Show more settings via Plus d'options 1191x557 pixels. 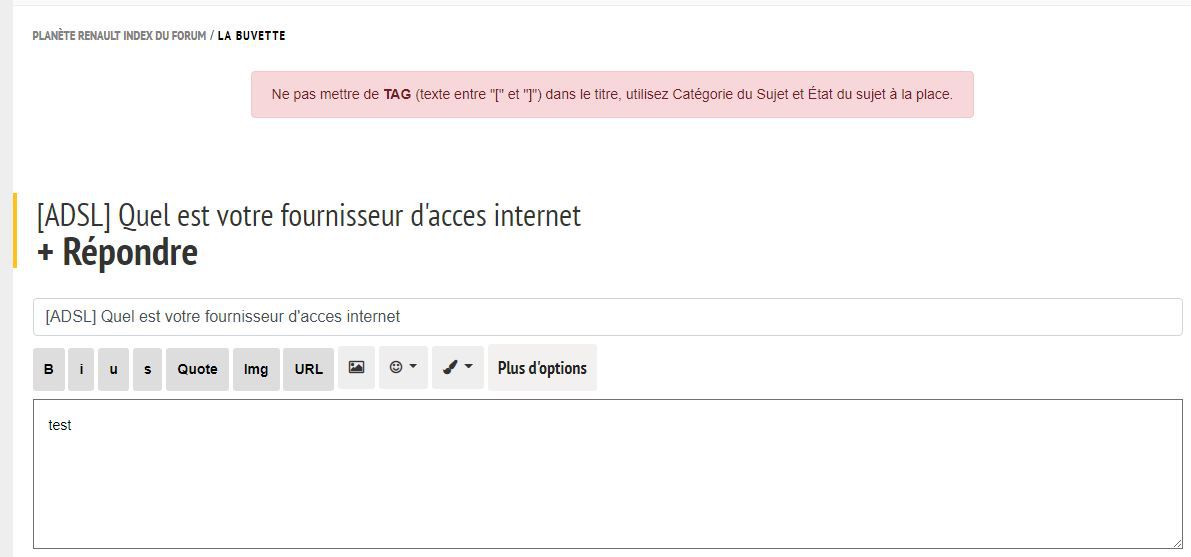pos(542,368)
